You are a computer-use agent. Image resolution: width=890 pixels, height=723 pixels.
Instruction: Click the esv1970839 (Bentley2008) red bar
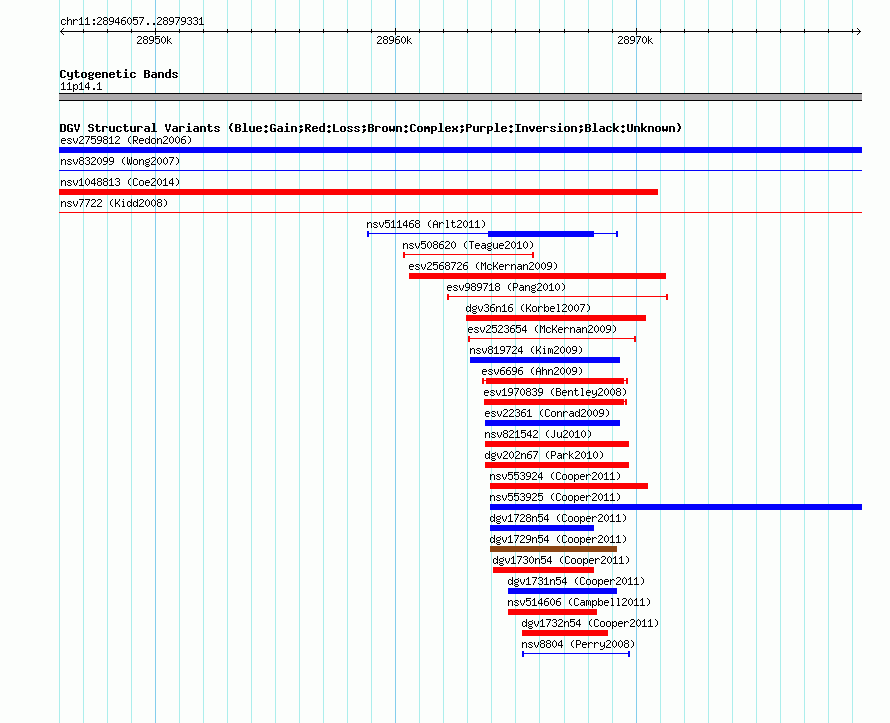pos(555,402)
